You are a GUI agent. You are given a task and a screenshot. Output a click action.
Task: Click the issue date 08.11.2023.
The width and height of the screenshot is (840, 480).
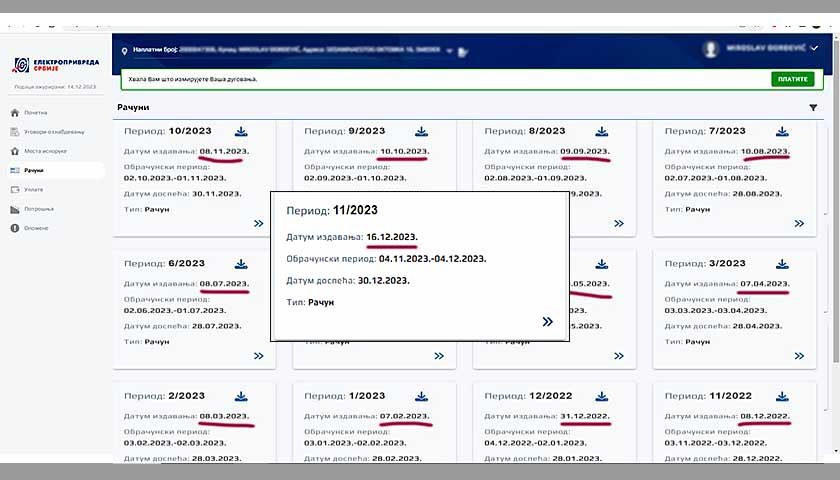pyautogui.click(x=224, y=152)
